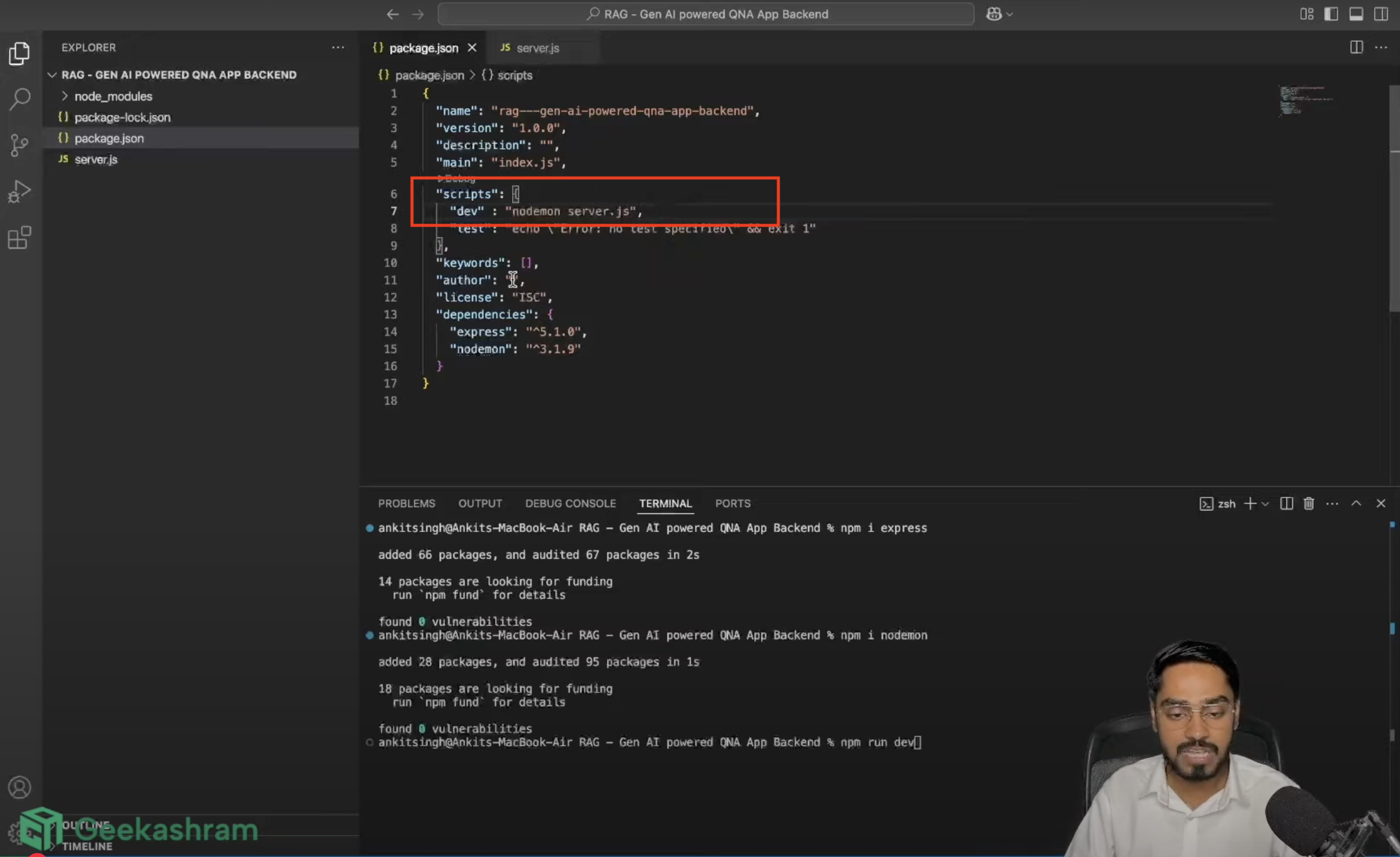Viewport: 1400px width, 857px height.
Task: Expand the TIMELINE section
Action: pos(87,846)
